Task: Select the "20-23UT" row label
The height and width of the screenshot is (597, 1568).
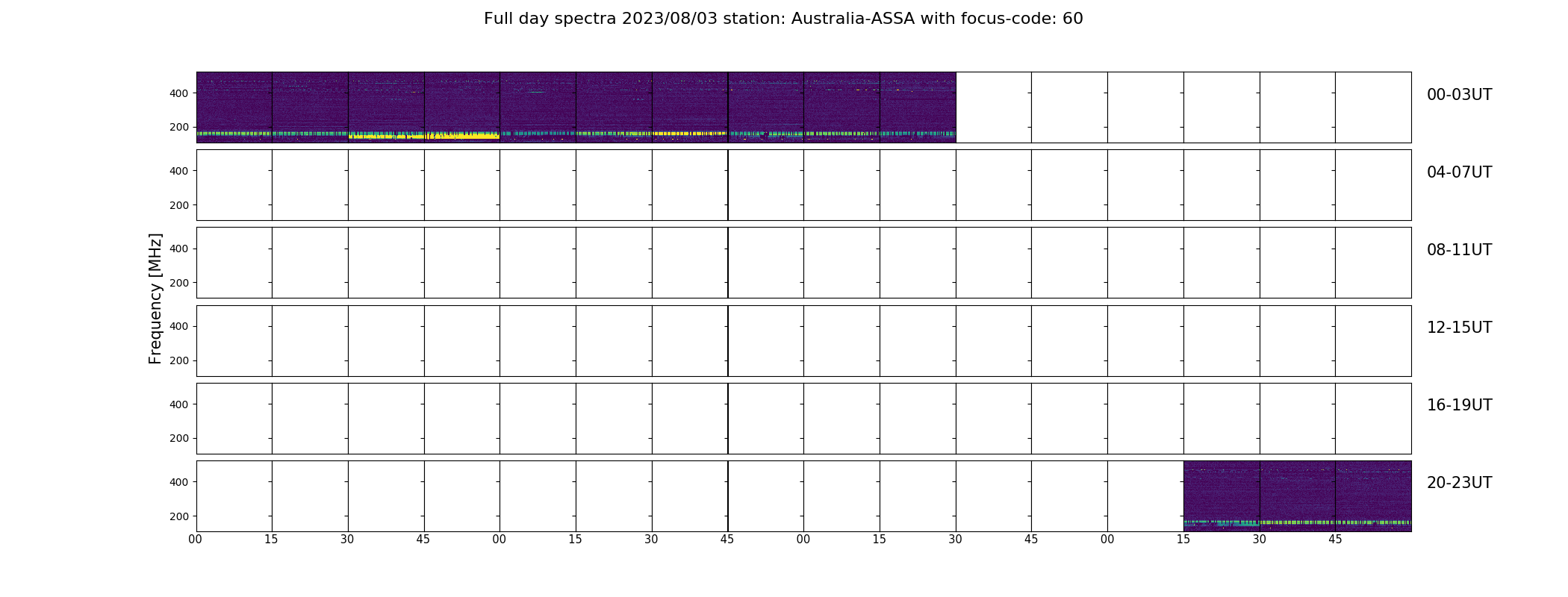Action: pyautogui.click(x=1459, y=483)
